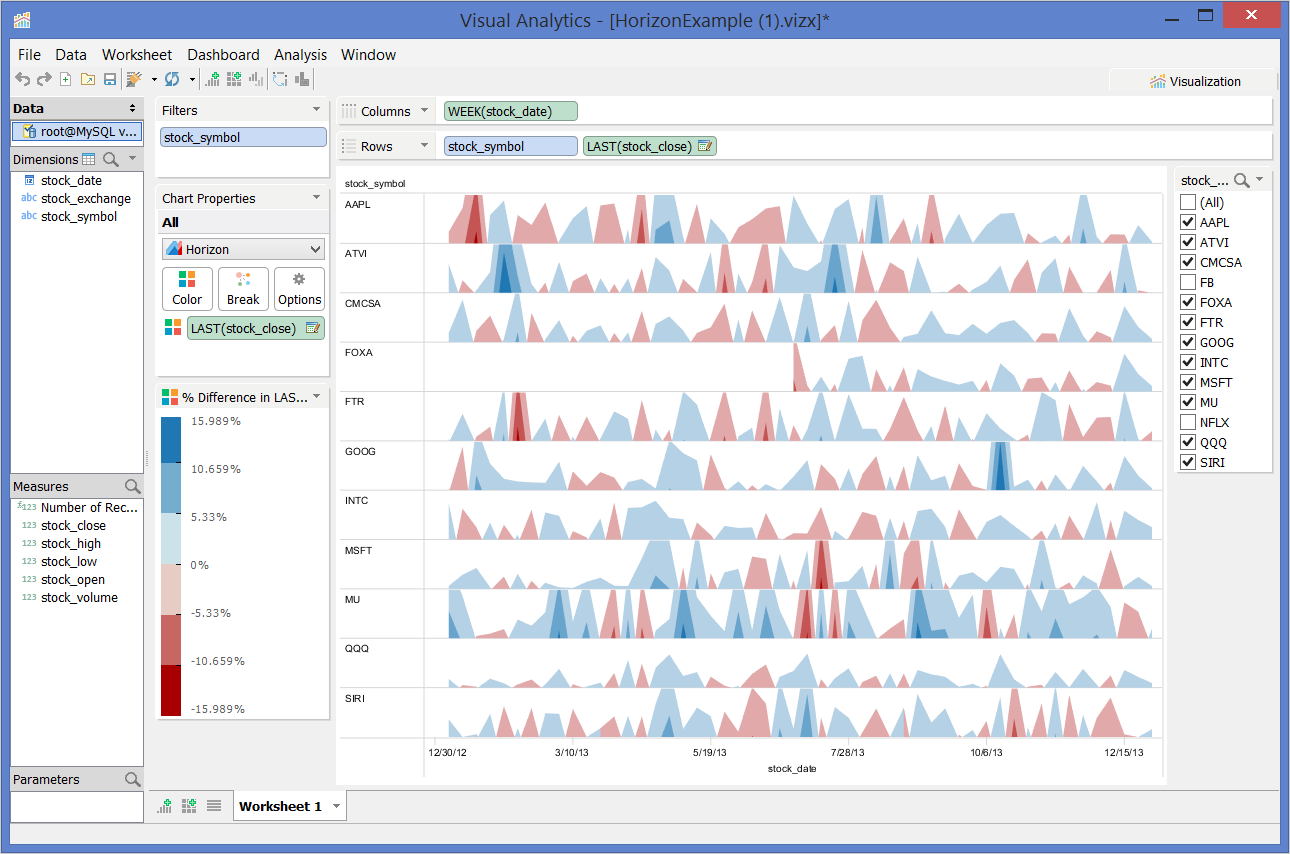Select the stock_symbol pill in Filters

pos(243,138)
